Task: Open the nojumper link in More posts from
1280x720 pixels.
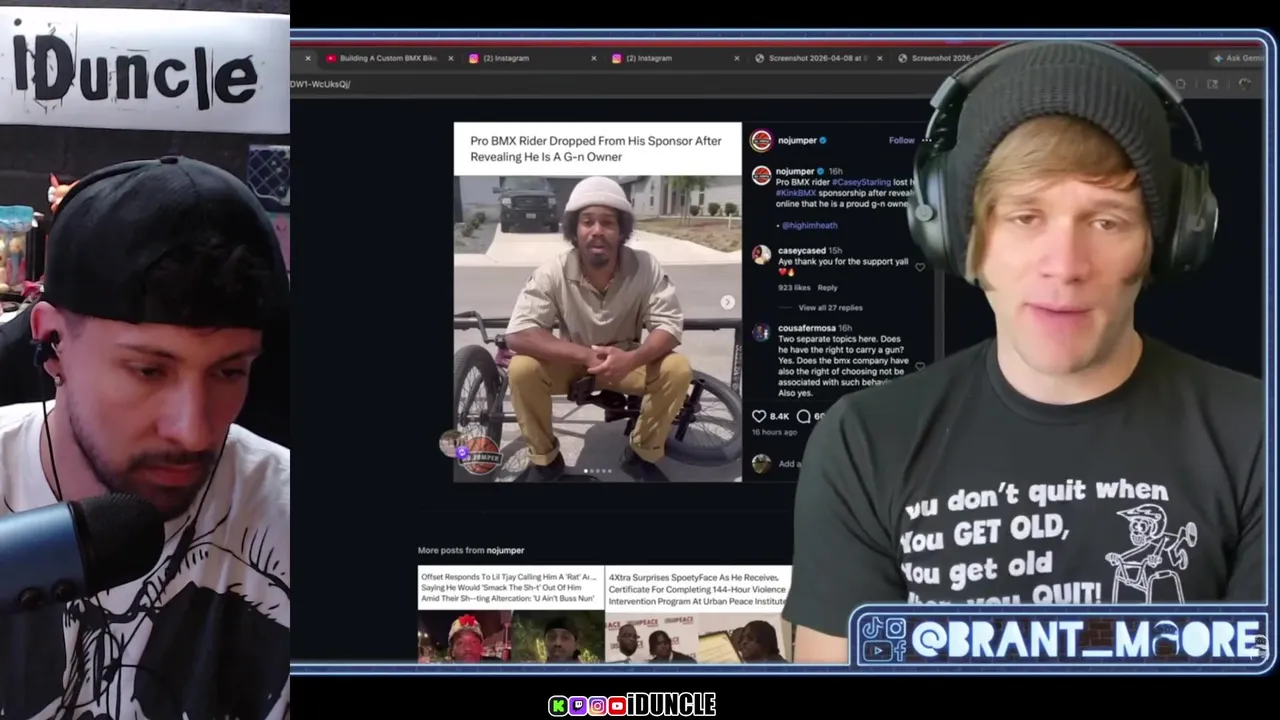Action: (x=505, y=550)
